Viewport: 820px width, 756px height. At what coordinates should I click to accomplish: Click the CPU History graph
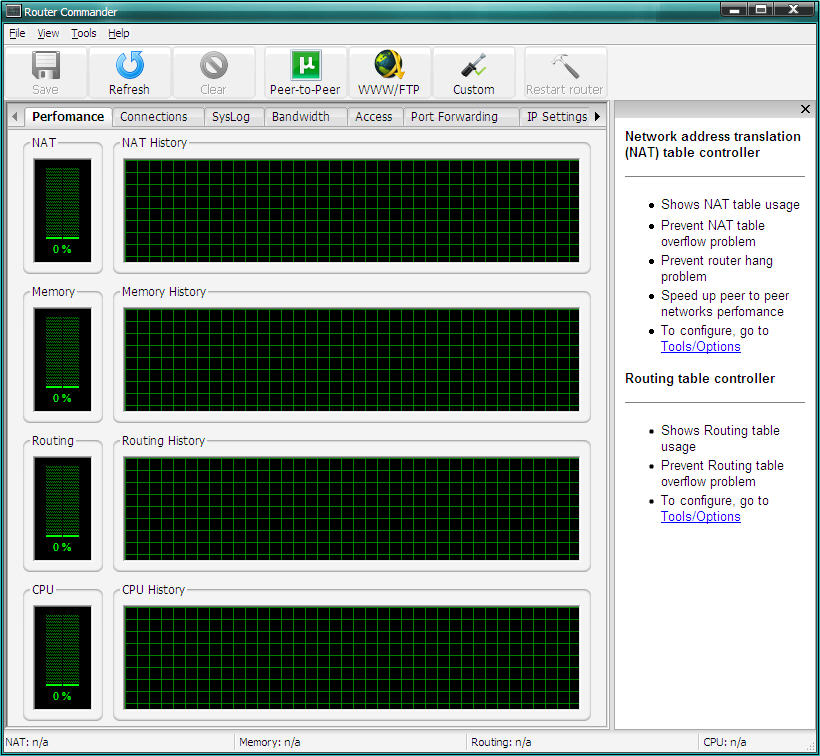pos(351,657)
